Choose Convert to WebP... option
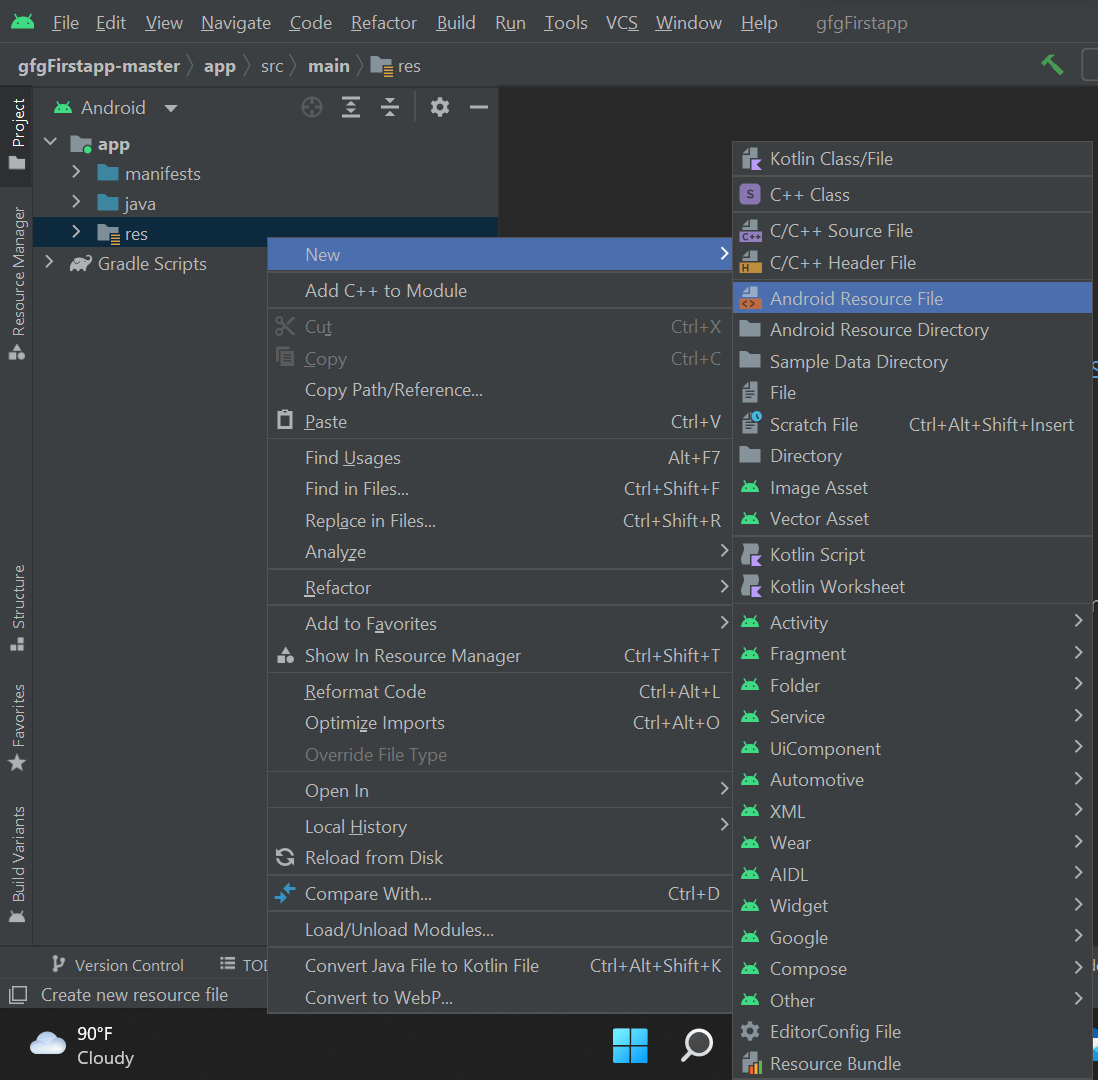 [x=499, y=997]
